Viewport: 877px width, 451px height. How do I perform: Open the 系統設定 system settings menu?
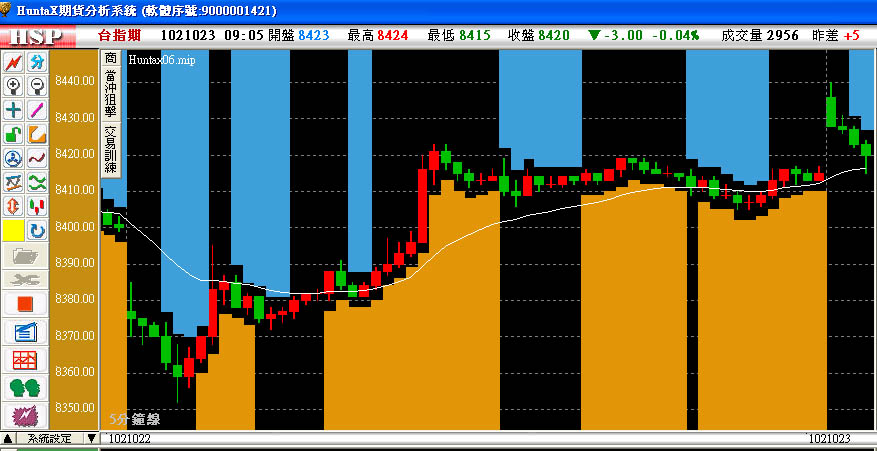tap(50, 438)
